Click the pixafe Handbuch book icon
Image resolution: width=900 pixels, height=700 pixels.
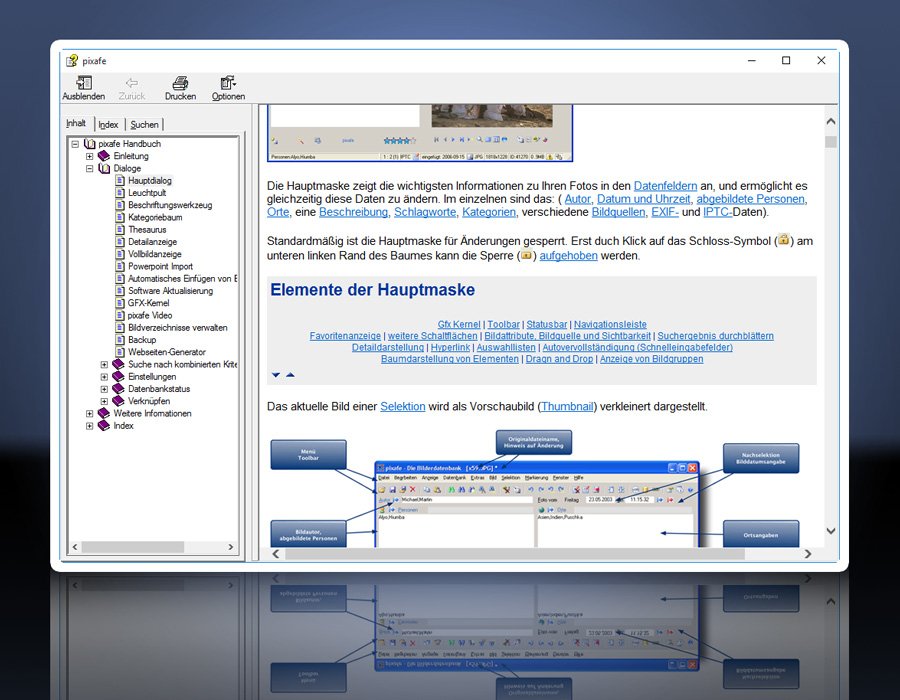[x=90, y=144]
